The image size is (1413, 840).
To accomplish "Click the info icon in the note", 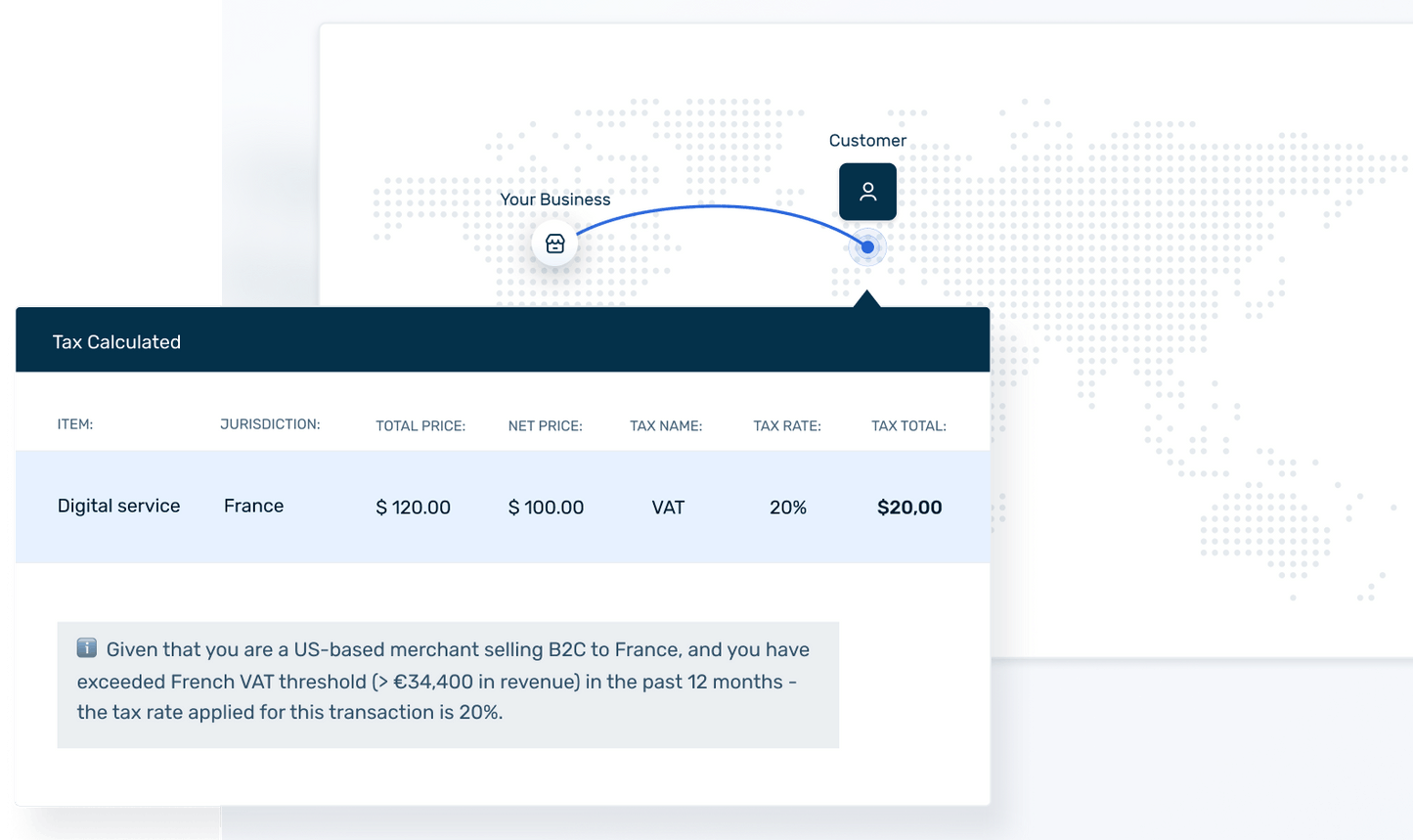I will pyautogui.click(x=87, y=648).
